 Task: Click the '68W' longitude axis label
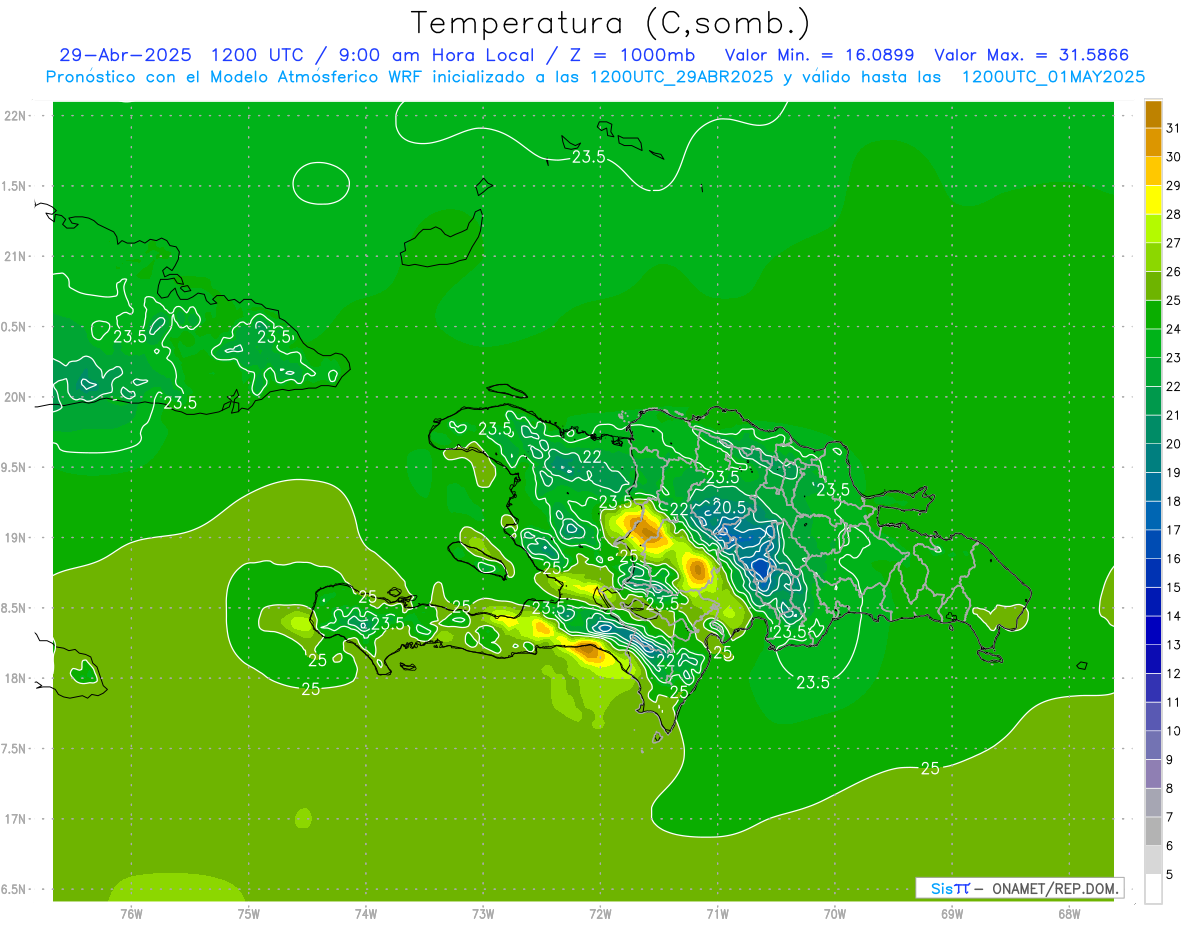click(1069, 914)
